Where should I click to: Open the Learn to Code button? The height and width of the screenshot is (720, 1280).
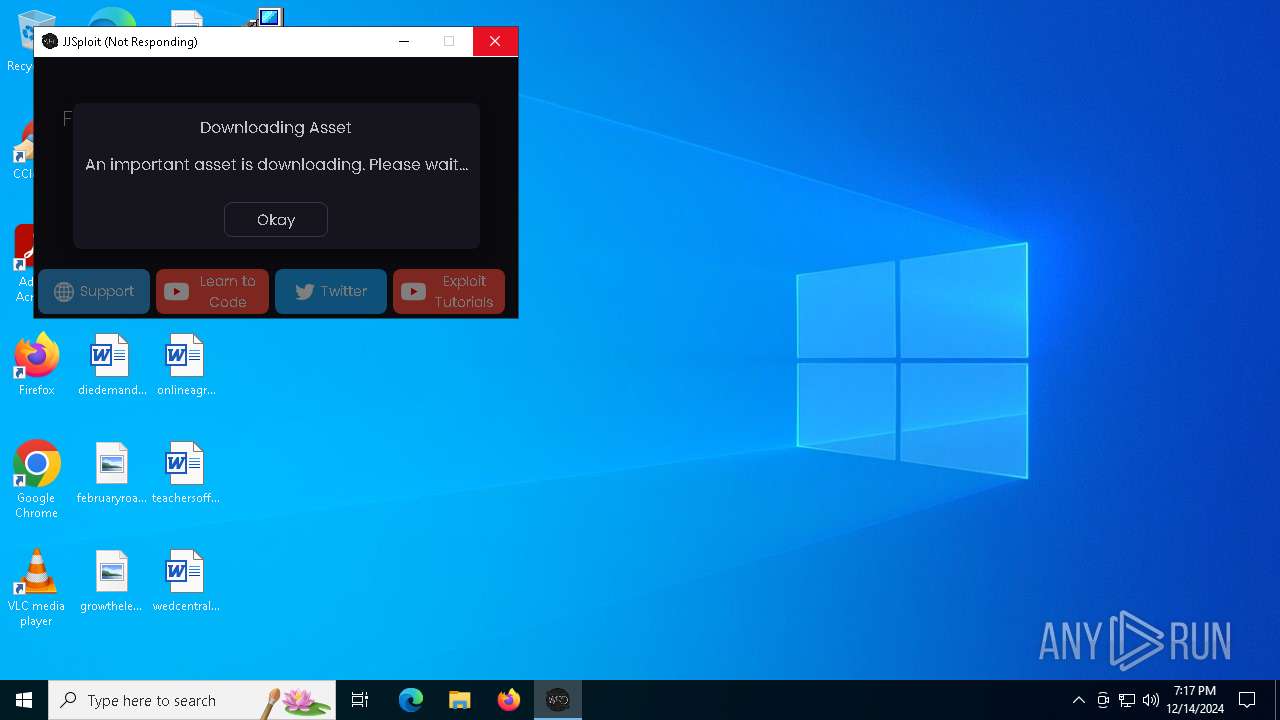tap(212, 291)
